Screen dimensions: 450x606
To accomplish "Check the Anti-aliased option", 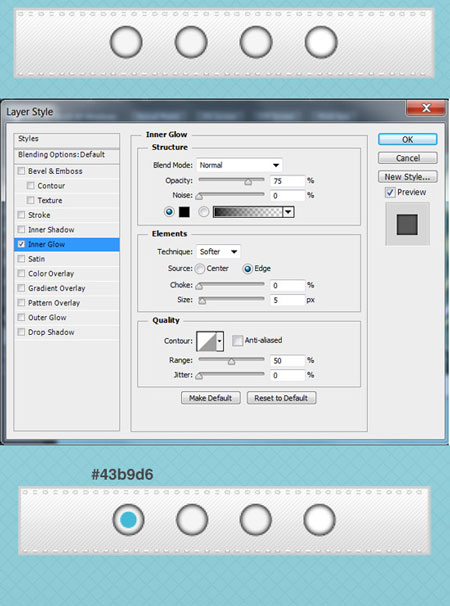I will (237, 340).
